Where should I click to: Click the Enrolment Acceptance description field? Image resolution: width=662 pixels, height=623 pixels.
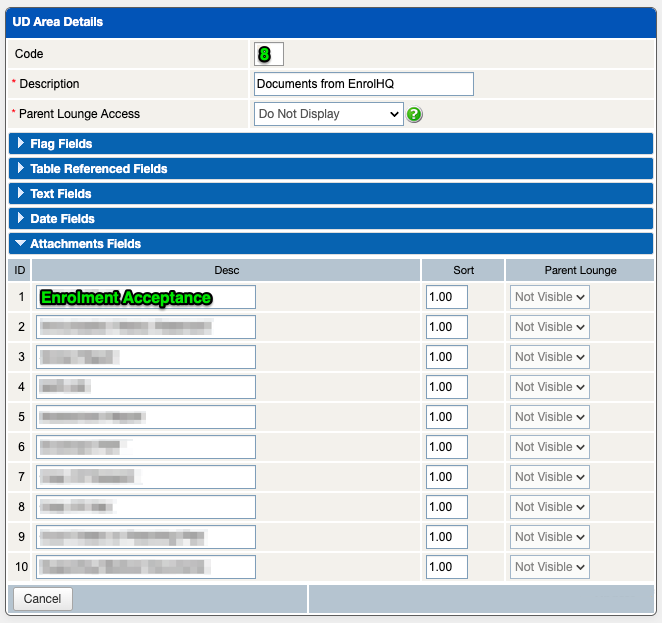(x=145, y=297)
